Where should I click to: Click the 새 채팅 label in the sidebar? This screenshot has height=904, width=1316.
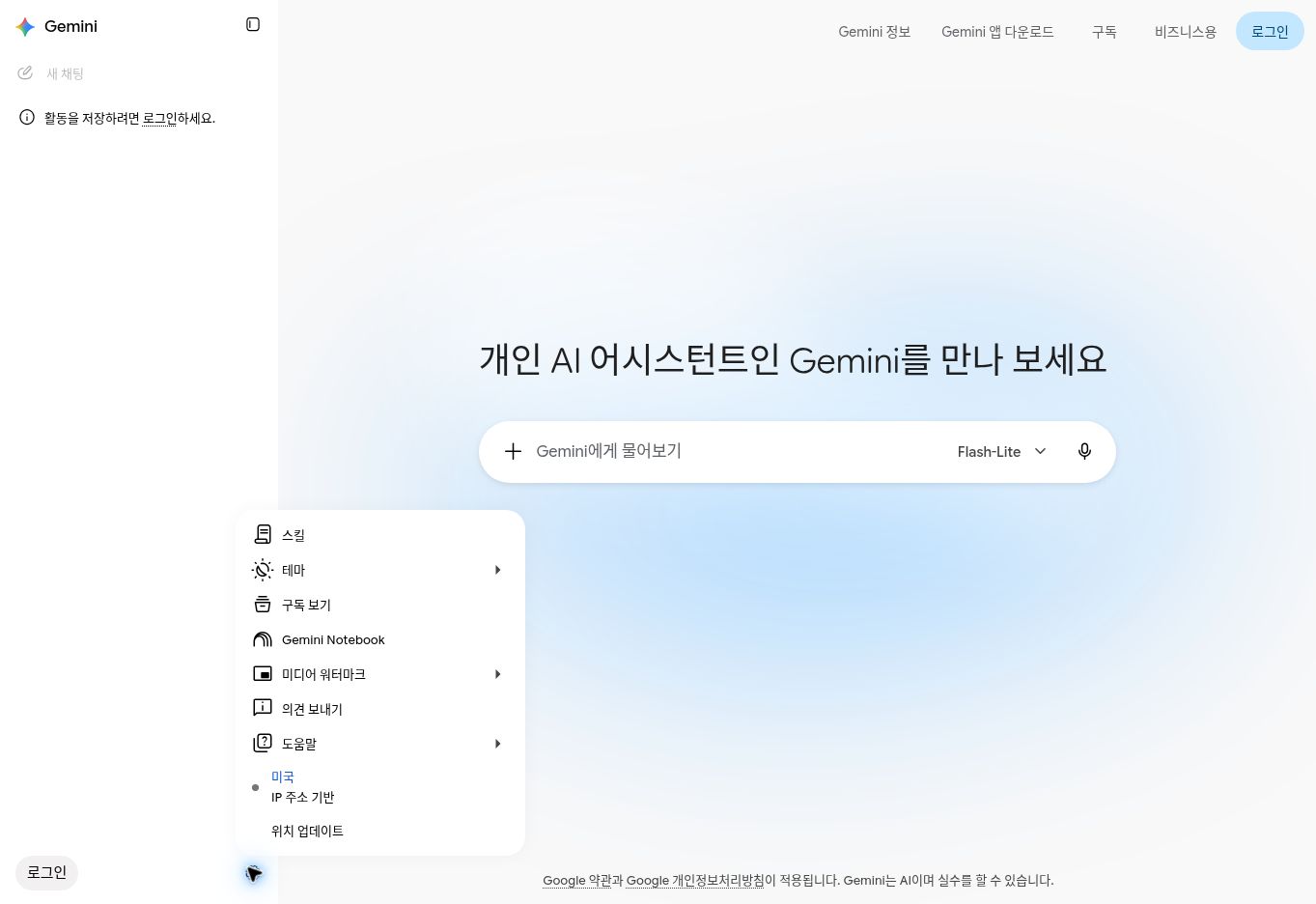tap(66, 73)
